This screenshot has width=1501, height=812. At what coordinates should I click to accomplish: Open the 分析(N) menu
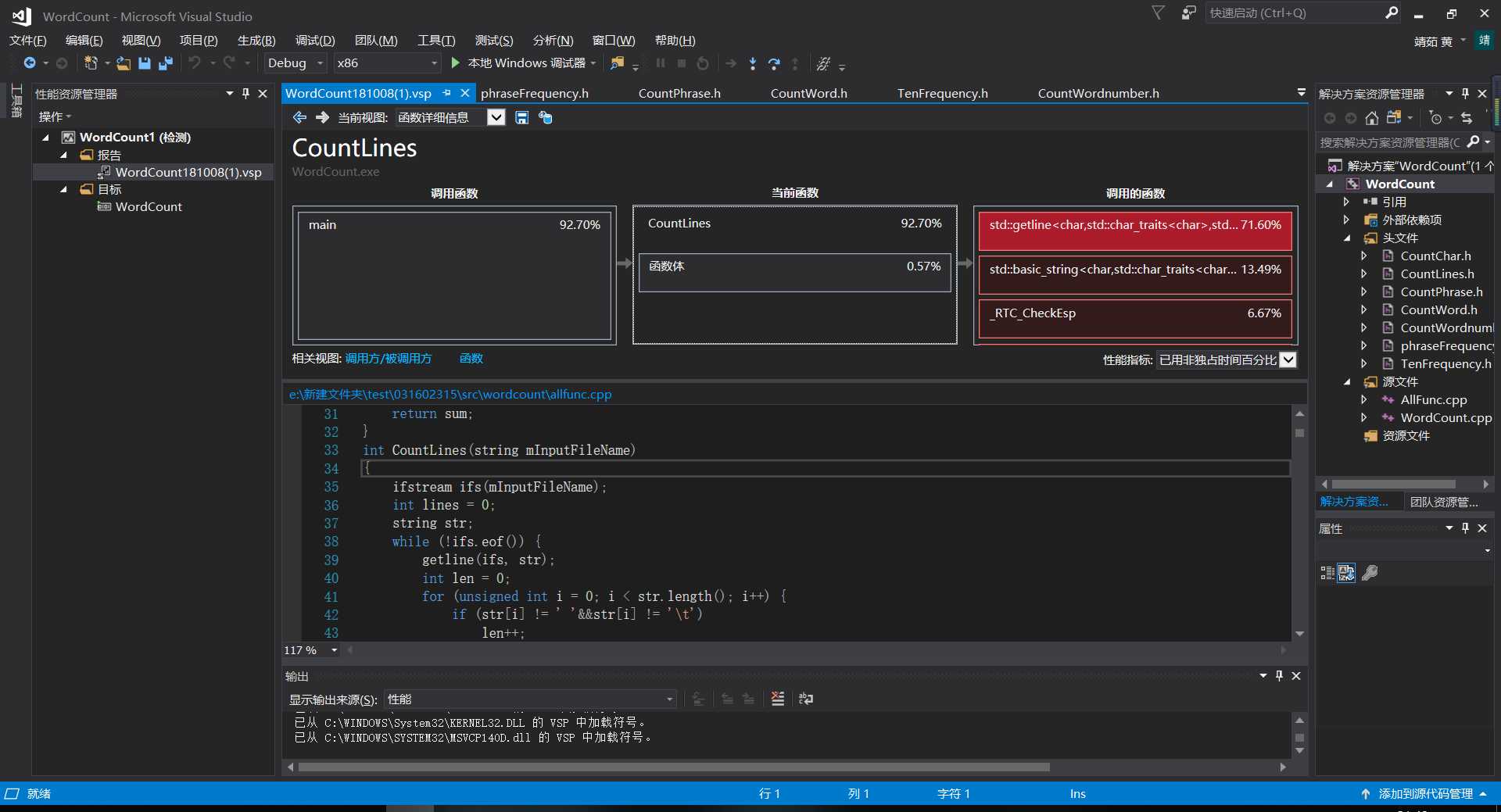[x=553, y=41]
